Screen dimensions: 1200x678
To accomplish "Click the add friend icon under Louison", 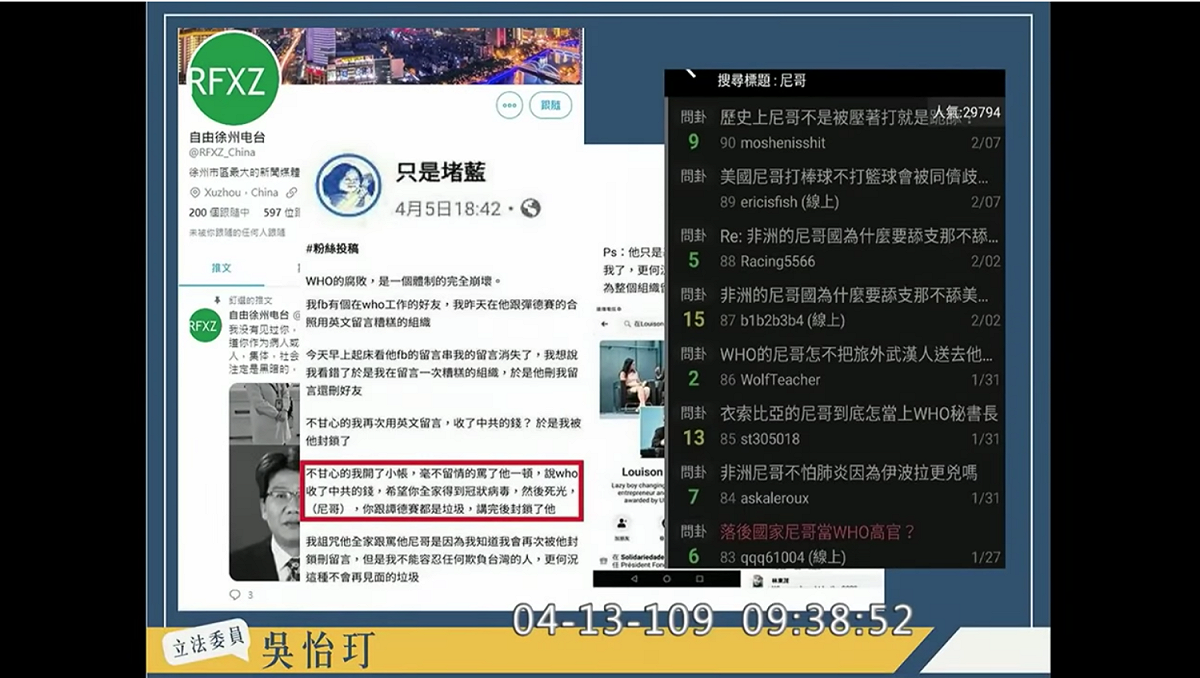I will 621,522.
